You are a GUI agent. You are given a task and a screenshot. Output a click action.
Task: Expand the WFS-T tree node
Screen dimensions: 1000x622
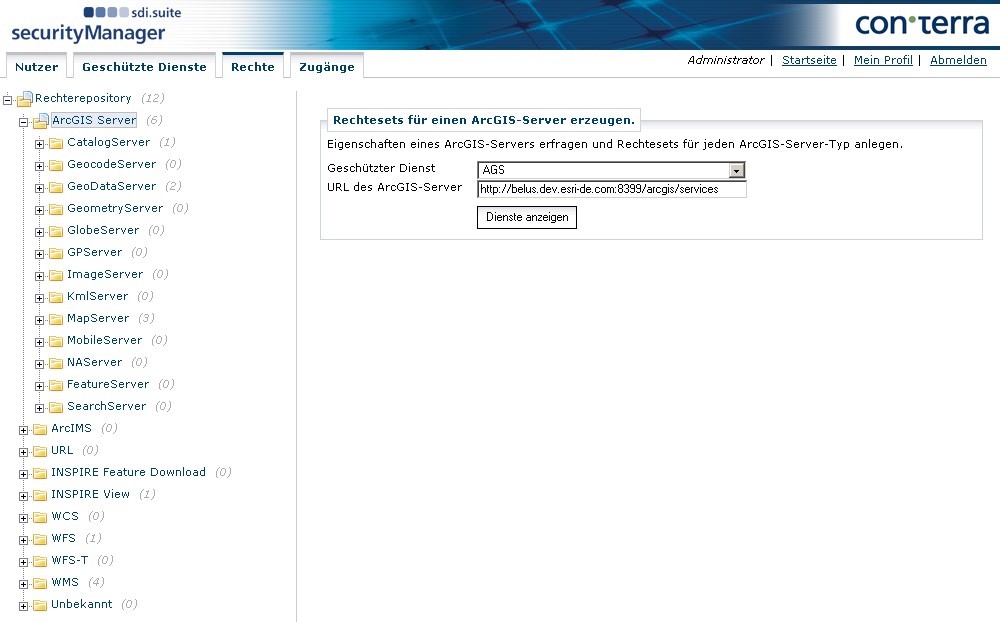click(24, 562)
